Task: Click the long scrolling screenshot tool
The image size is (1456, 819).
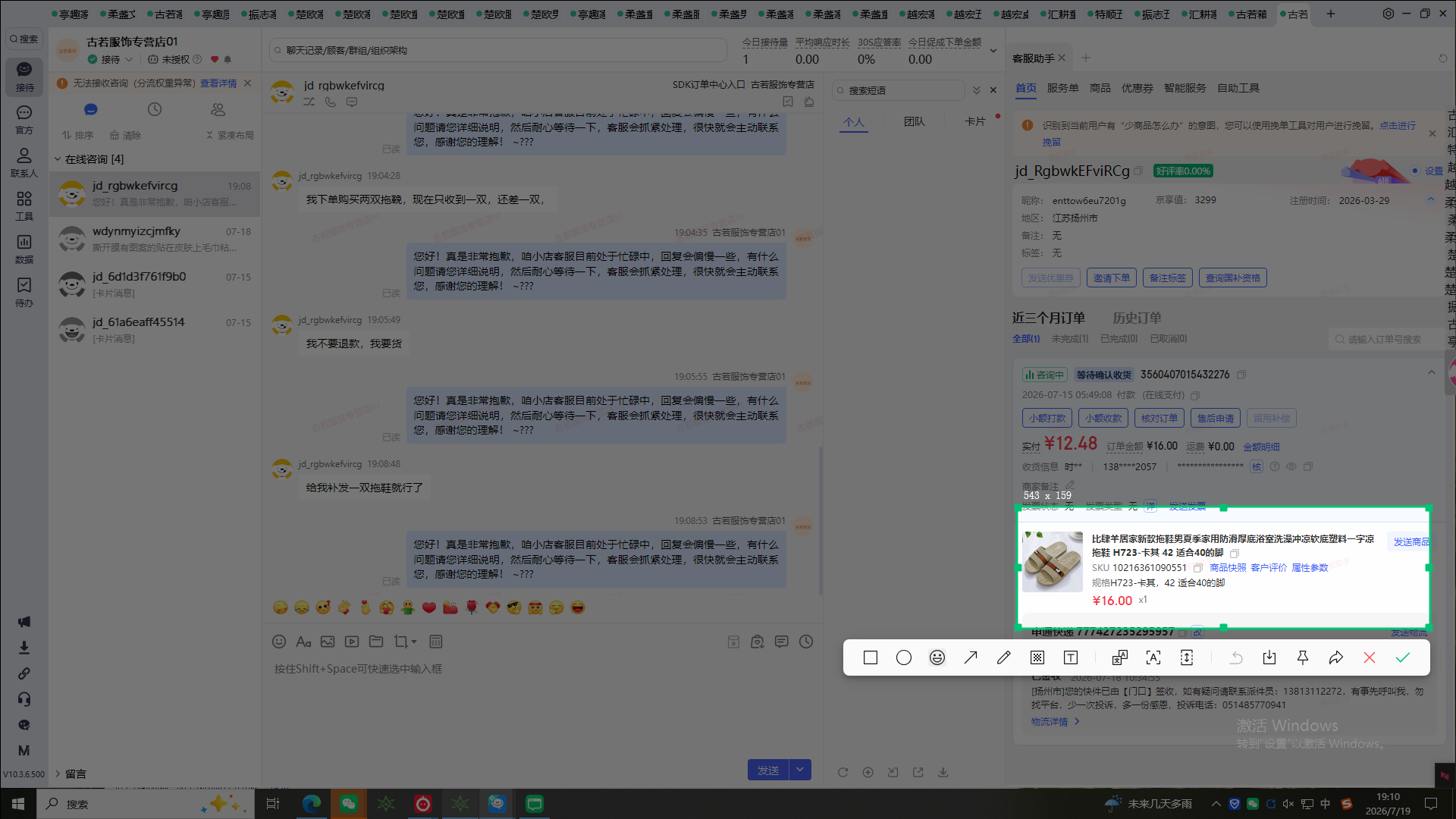Action: pyautogui.click(x=1187, y=657)
